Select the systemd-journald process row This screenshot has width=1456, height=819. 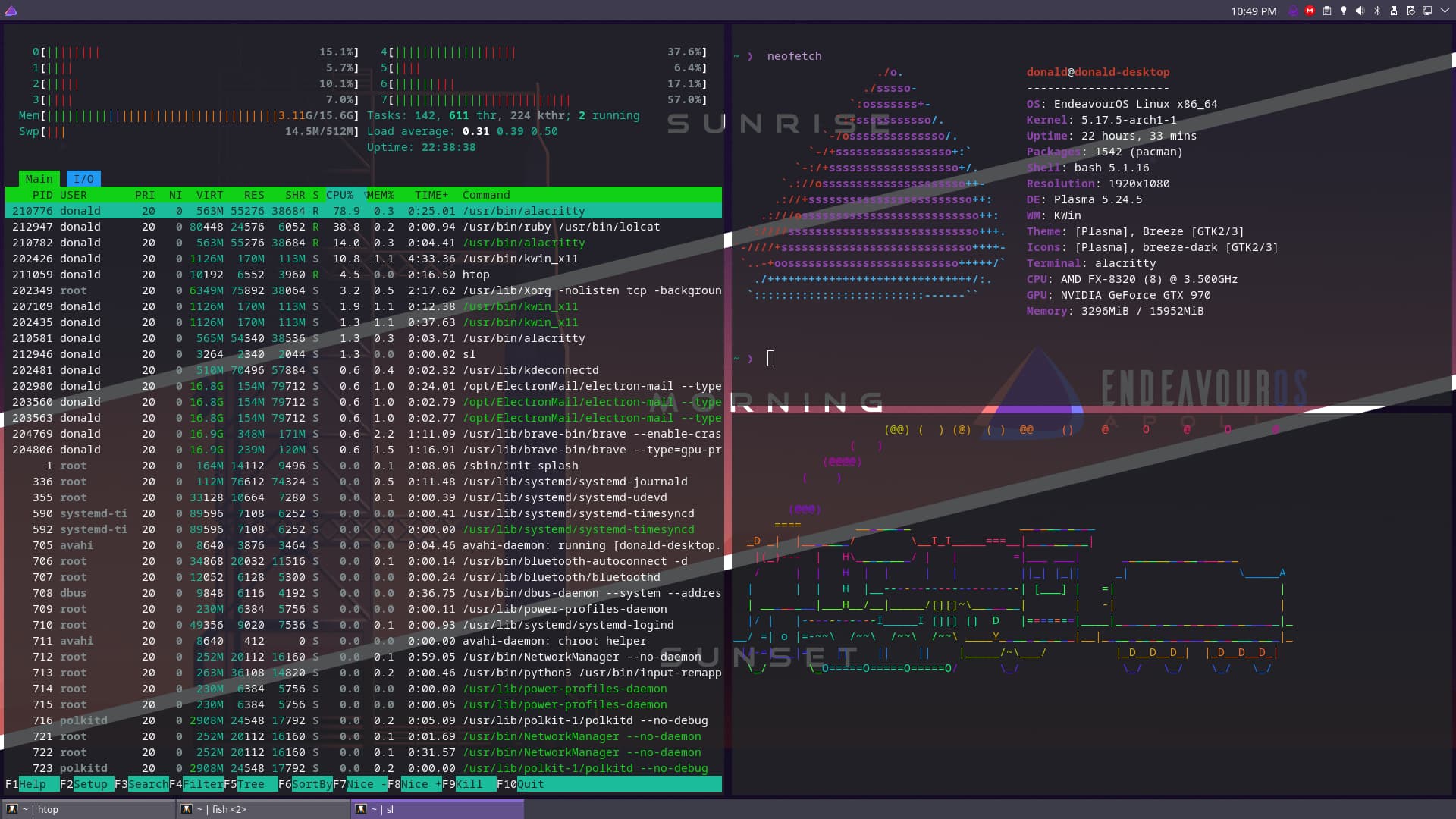(x=363, y=482)
